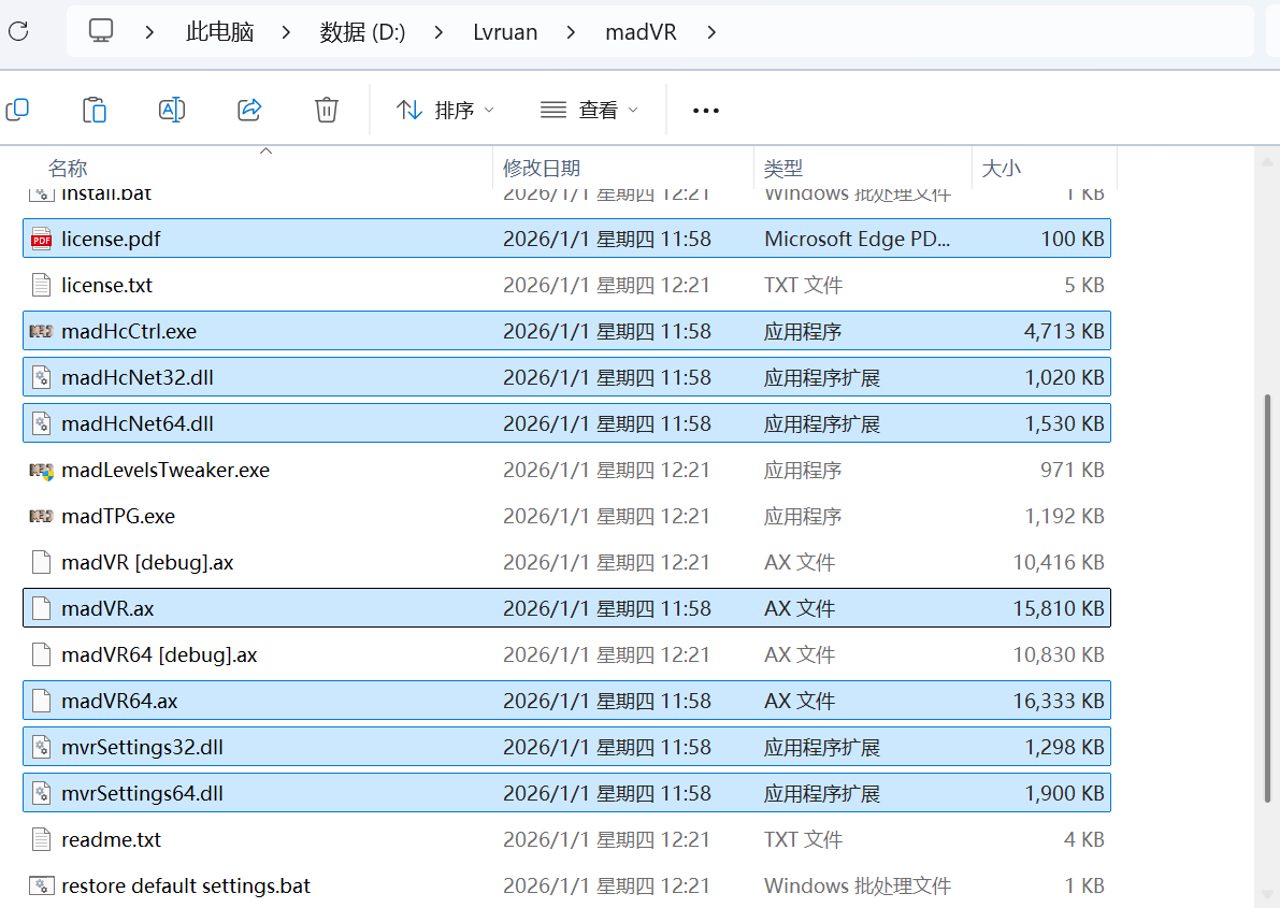The width and height of the screenshot is (1280, 908).
Task: Select the file name readme.txt
Action: tap(111, 839)
